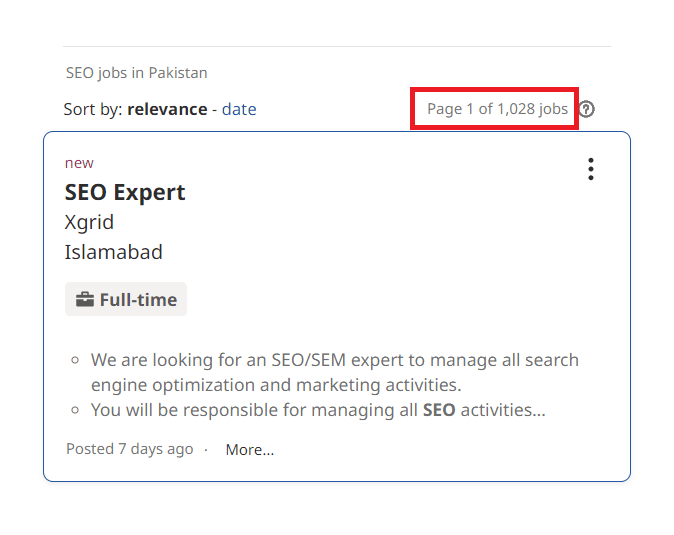
Task: Click the Page 1 of 1,028 jobs text
Action: [x=497, y=109]
